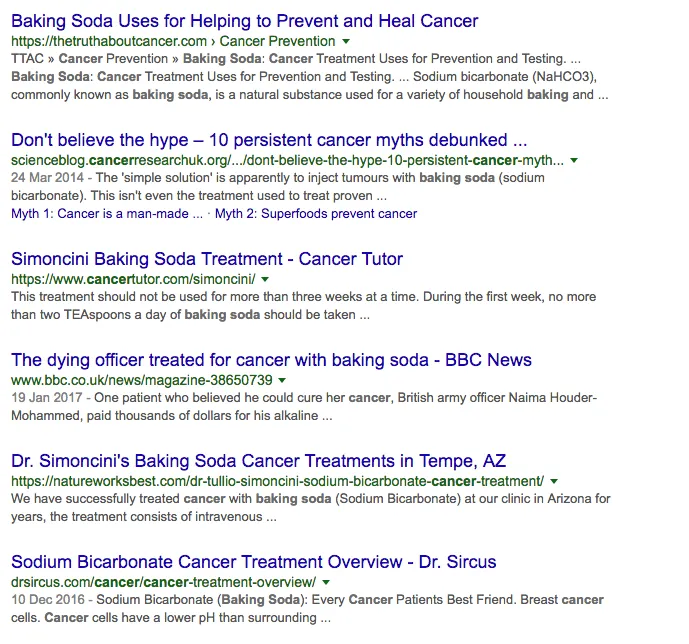The image size is (689, 644).
Task: Click the drsircus.com/cancer URL text
Action: [x=163, y=582]
